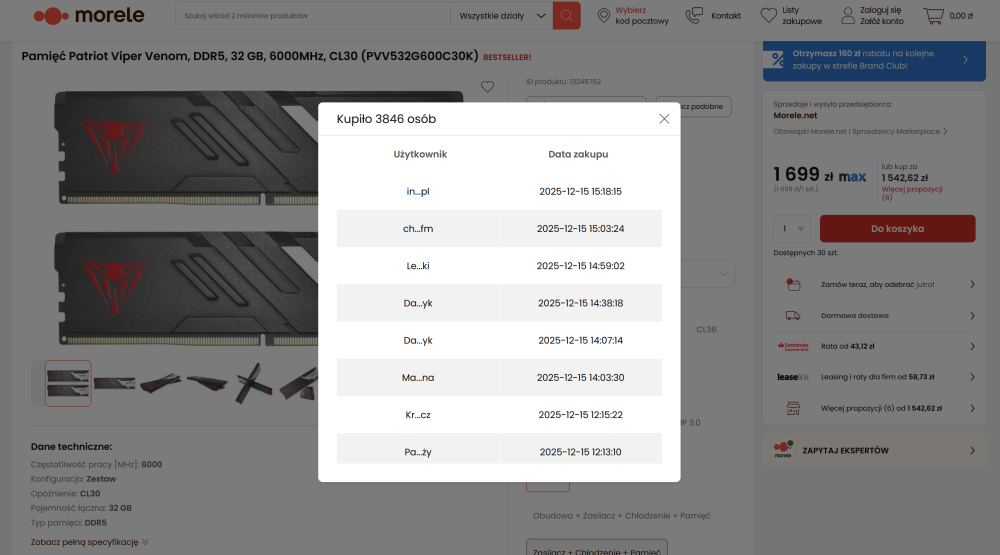The height and width of the screenshot is (555, 1000).
Task: Click Wybierz kod pocztowy link
Action: 642,15
